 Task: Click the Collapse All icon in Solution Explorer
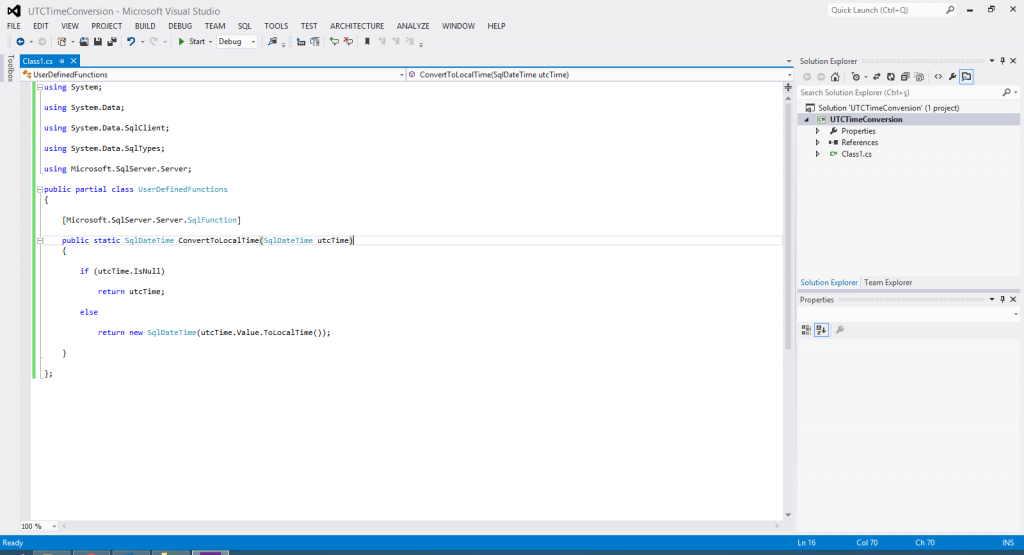[x=905, y=77]
